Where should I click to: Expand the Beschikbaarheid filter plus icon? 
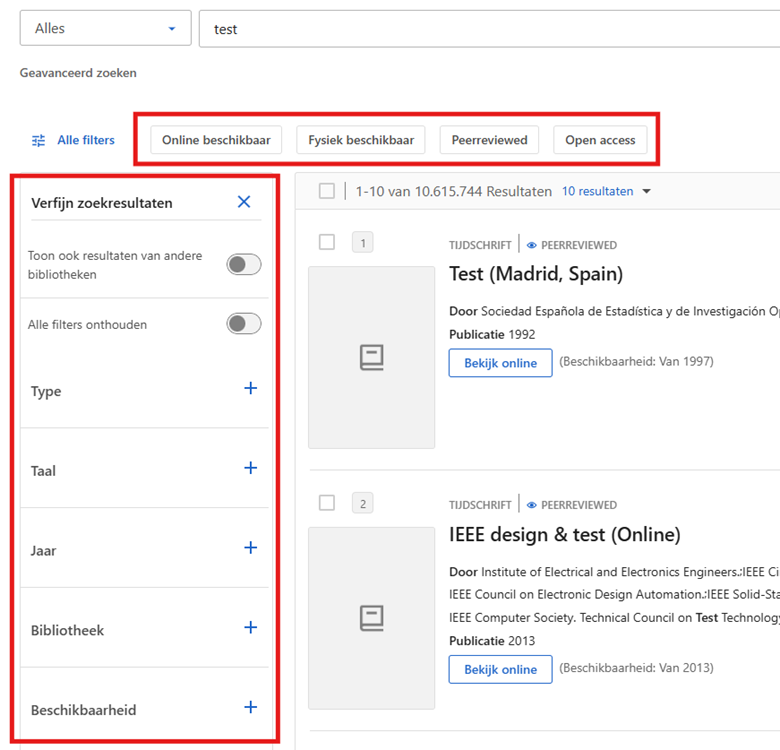[x=251, y=708]
